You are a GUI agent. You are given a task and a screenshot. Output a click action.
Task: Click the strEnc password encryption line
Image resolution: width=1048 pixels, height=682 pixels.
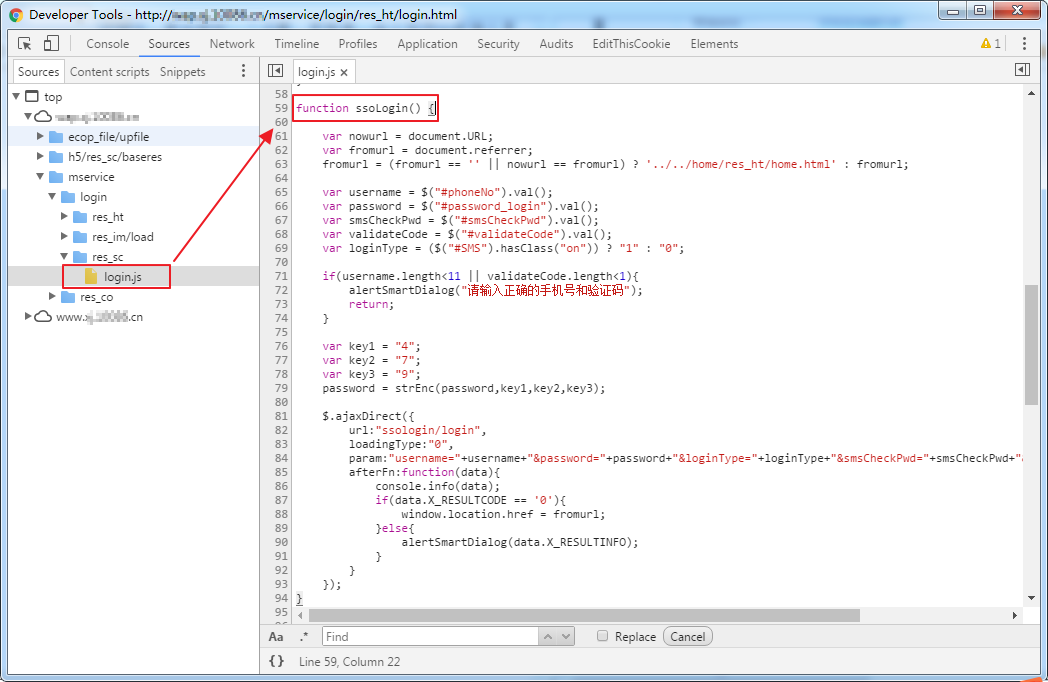pyautogui.click(x=463, y=388)
